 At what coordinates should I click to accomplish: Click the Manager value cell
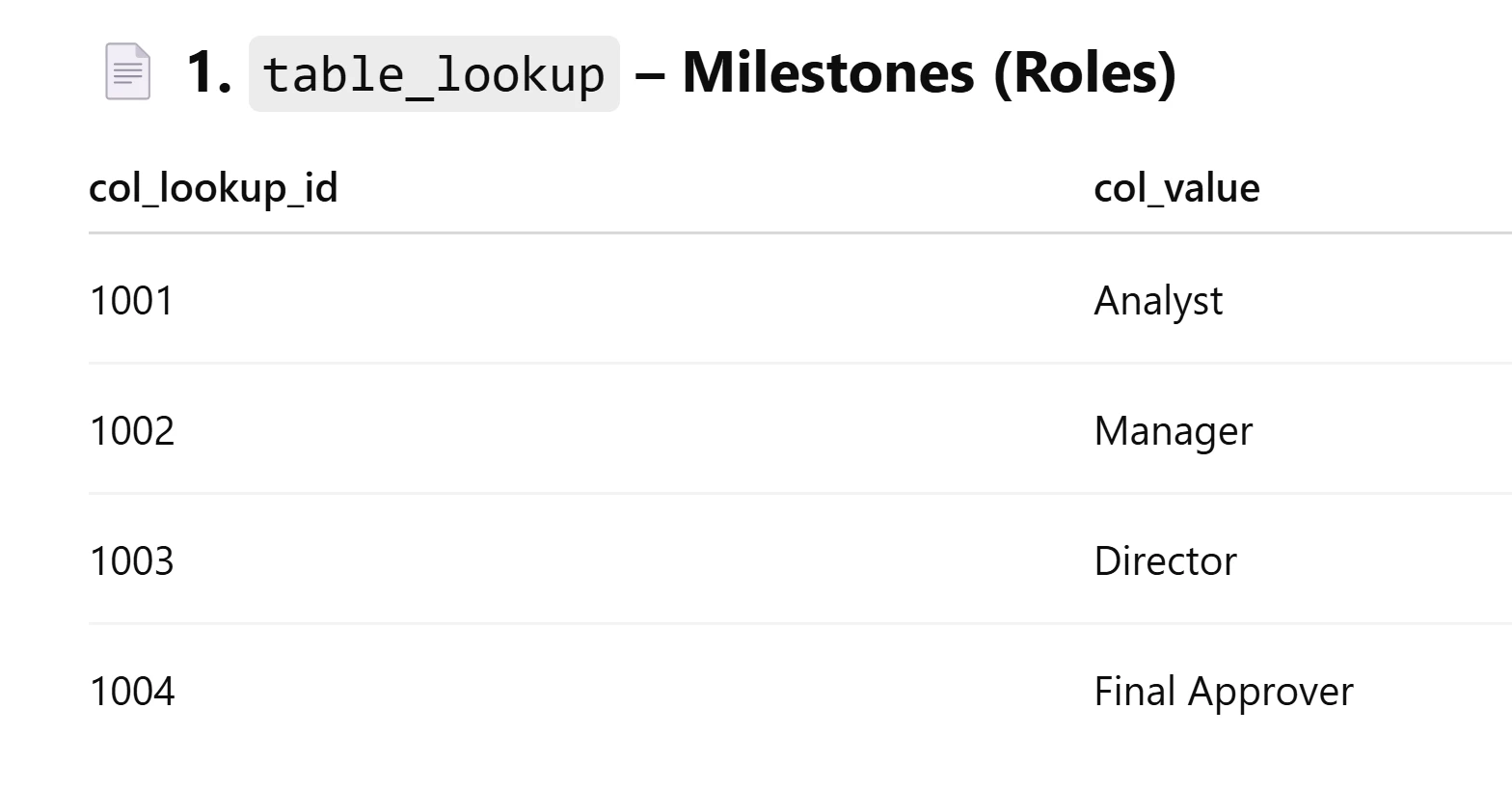(x=1174, y=430)
